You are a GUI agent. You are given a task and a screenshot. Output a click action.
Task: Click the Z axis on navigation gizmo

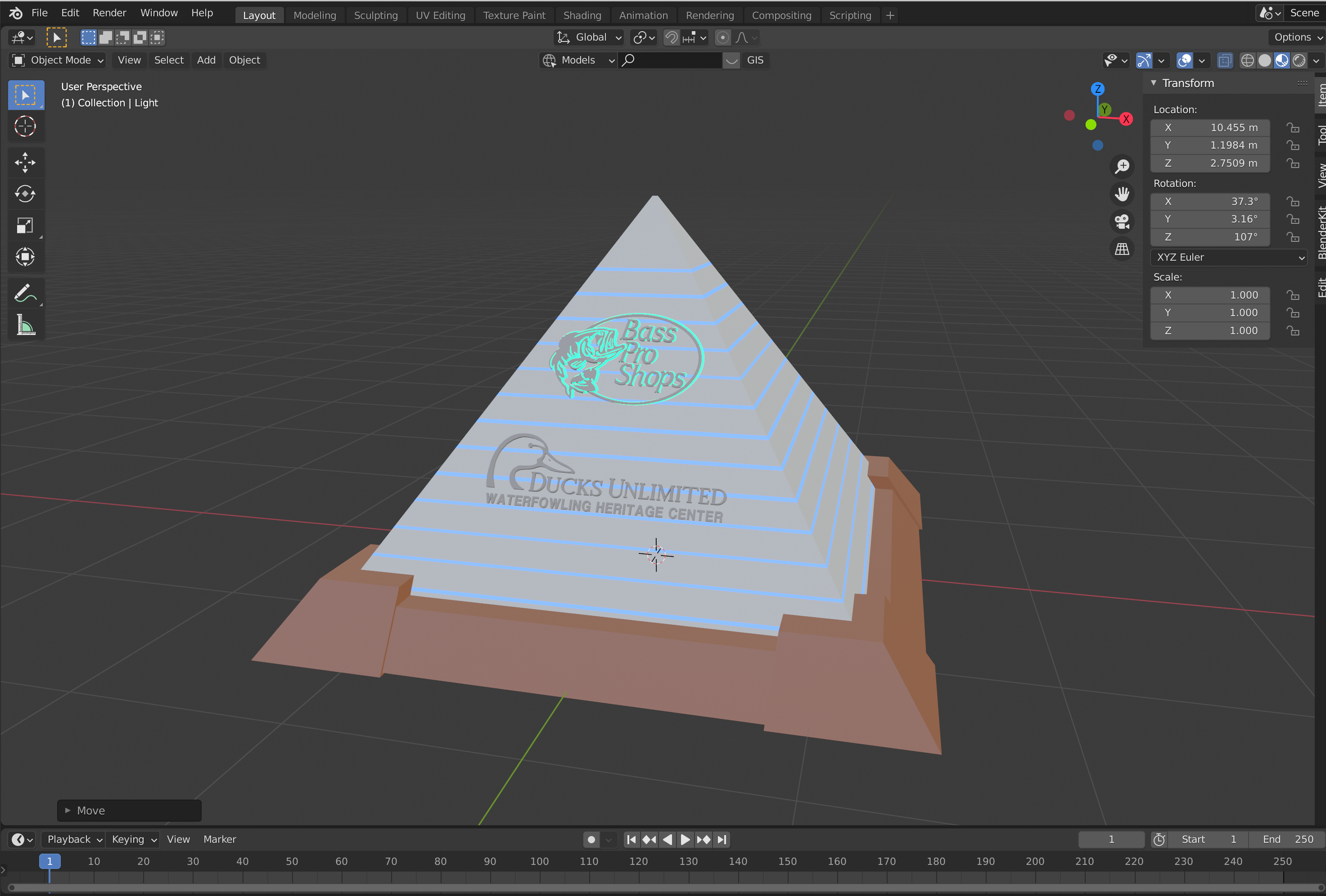[1097, 89]
